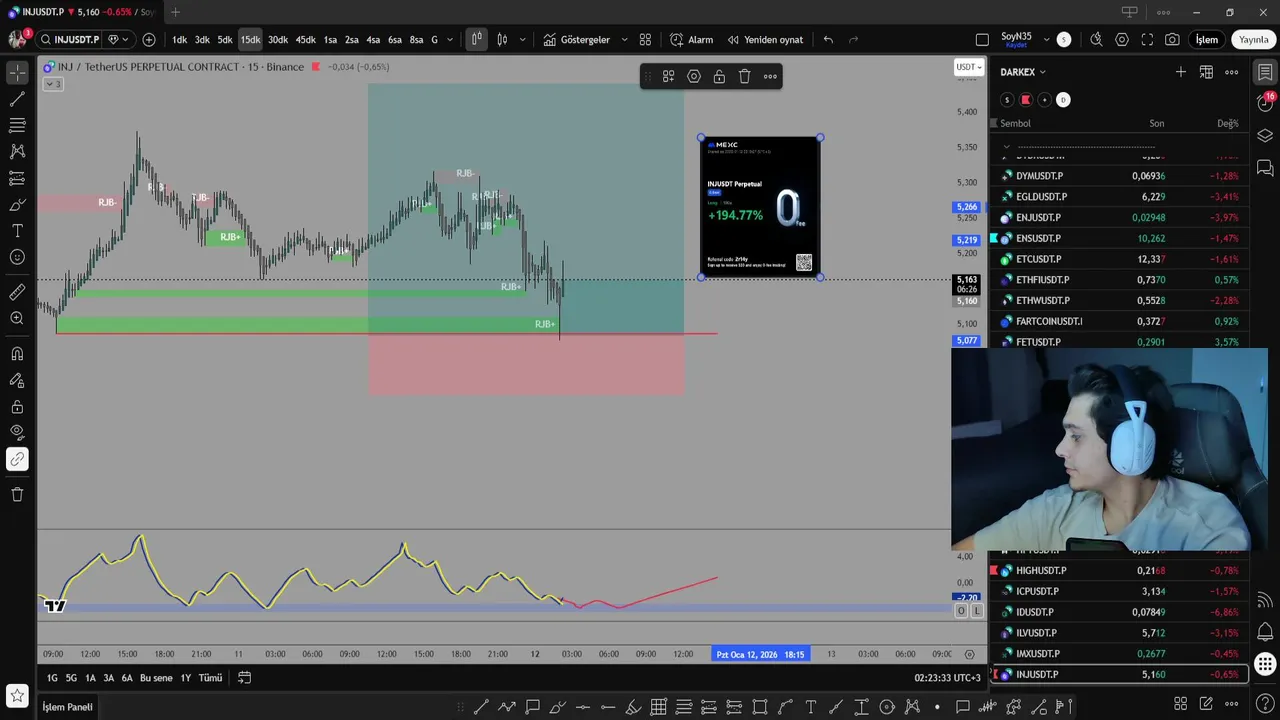Click the 02:23:33 UTC+3 timezone clock
This screenshot has width=1280, height=720.
(x=947, y=678)
